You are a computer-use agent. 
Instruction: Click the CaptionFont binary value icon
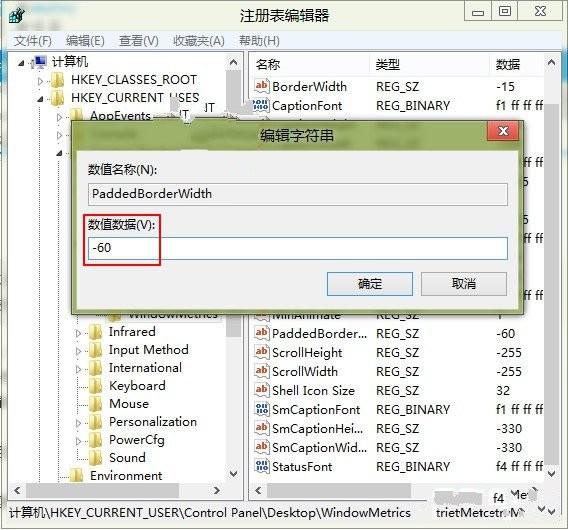pyautogui.click(x=262, y=105)
